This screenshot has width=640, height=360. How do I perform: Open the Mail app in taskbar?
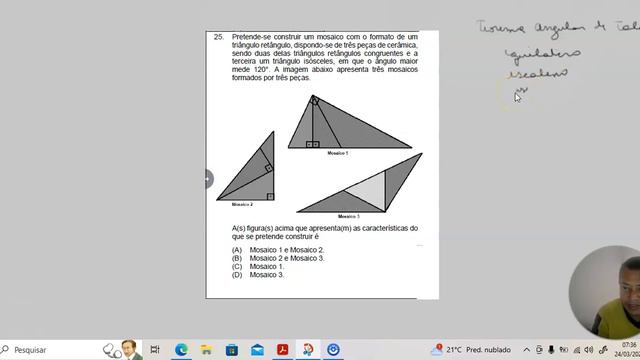[x=257, y=350]
